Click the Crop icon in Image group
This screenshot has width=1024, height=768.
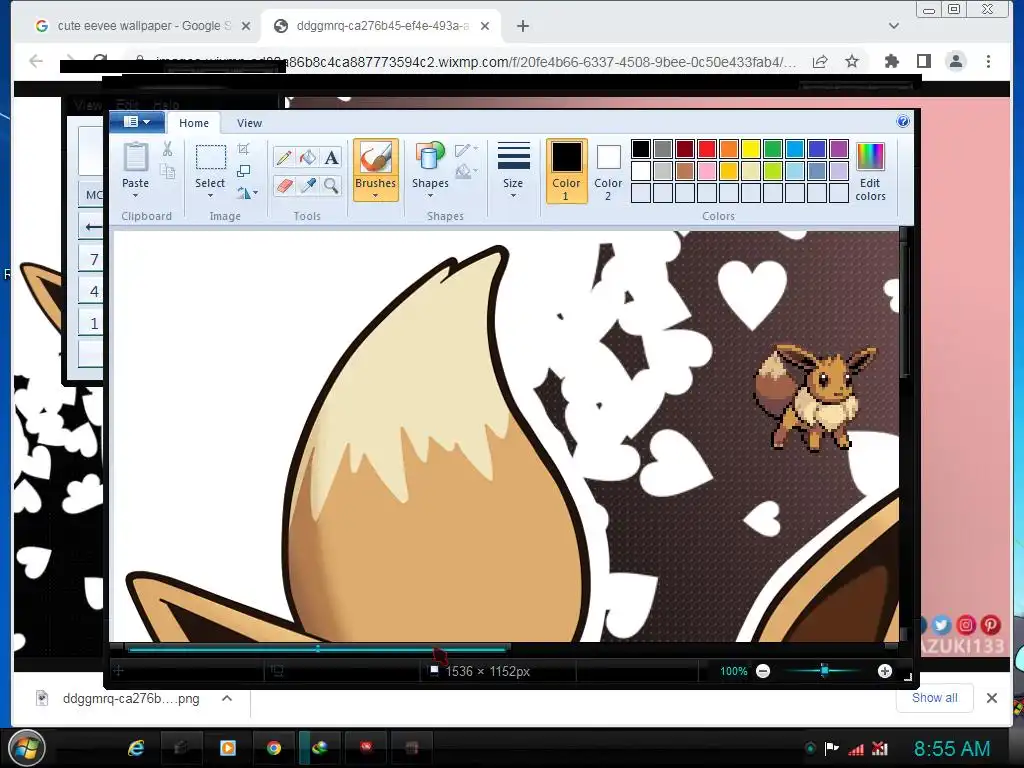coord(244,149)
